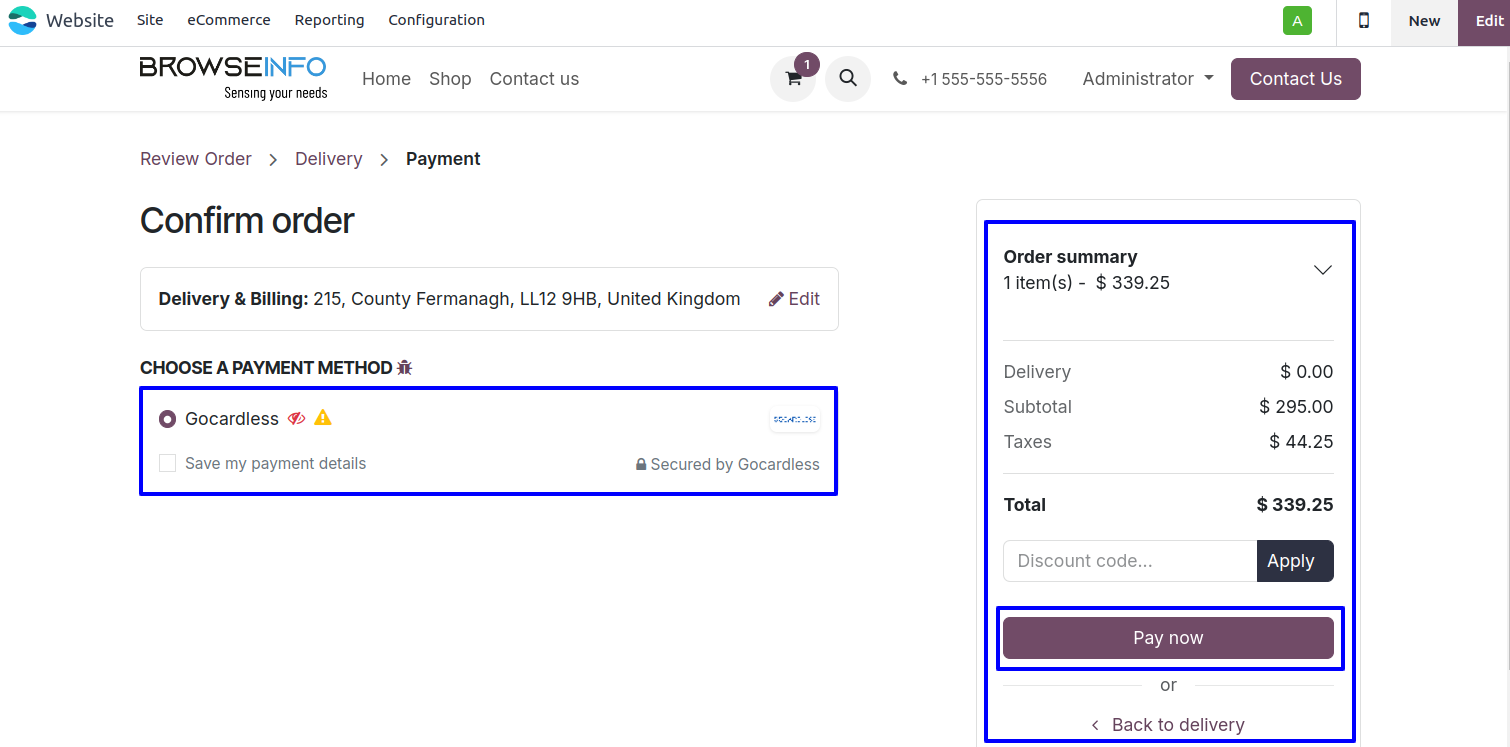1510x747 pixels.
Task: Click the red unpublished eye icon
Action: [296, 418]
